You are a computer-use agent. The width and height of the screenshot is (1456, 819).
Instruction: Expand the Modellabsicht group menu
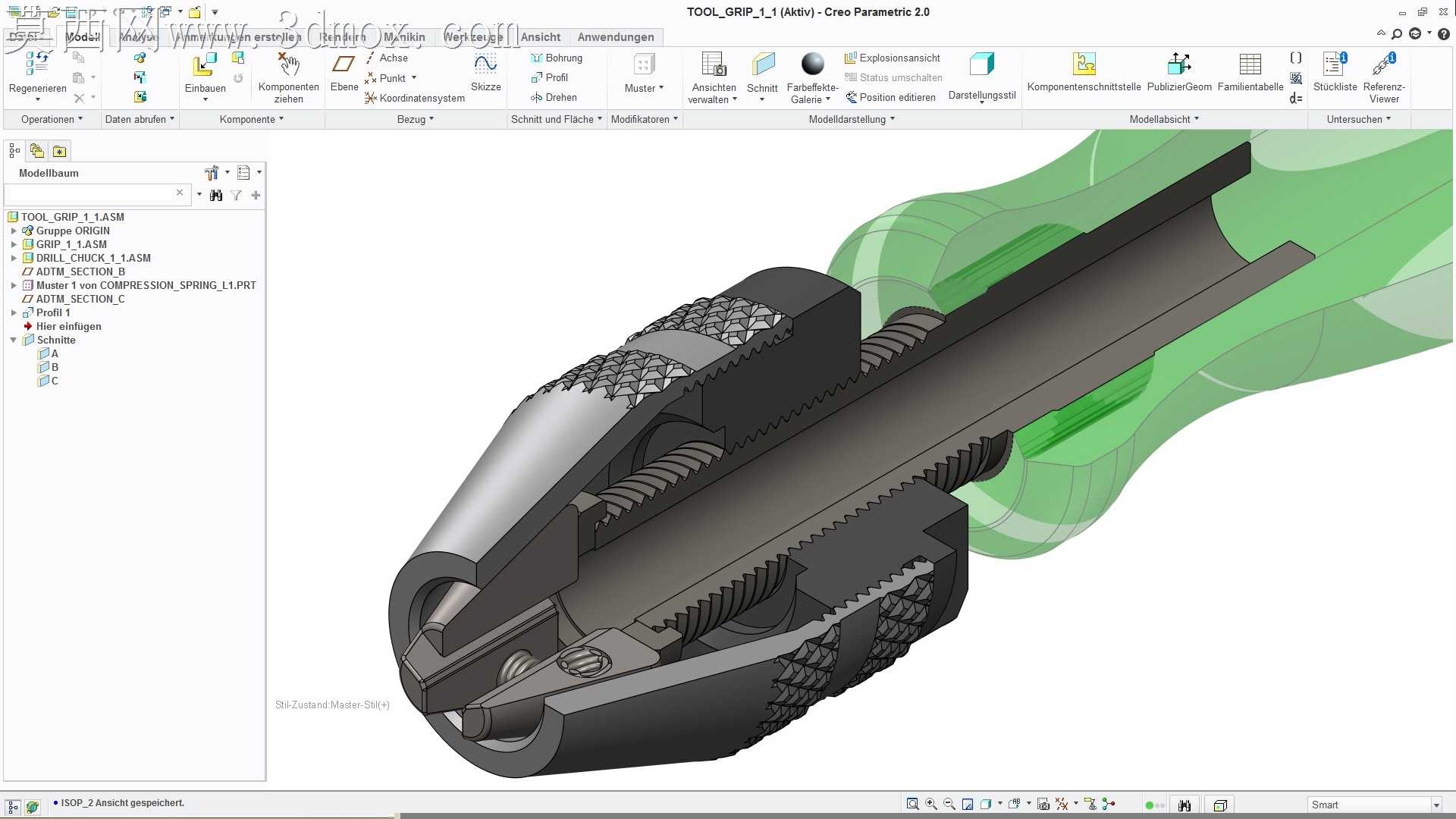point(1164,119)
